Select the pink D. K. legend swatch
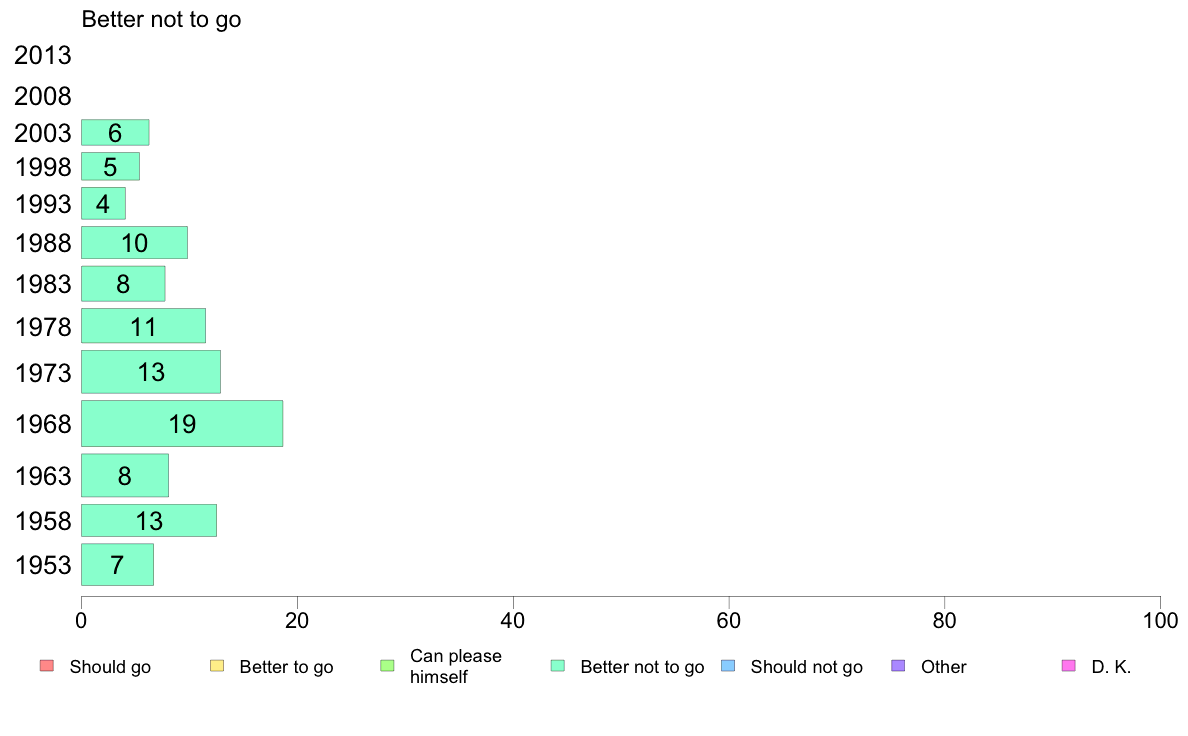The image size is (1188, 736). [x=1068, y=666]
